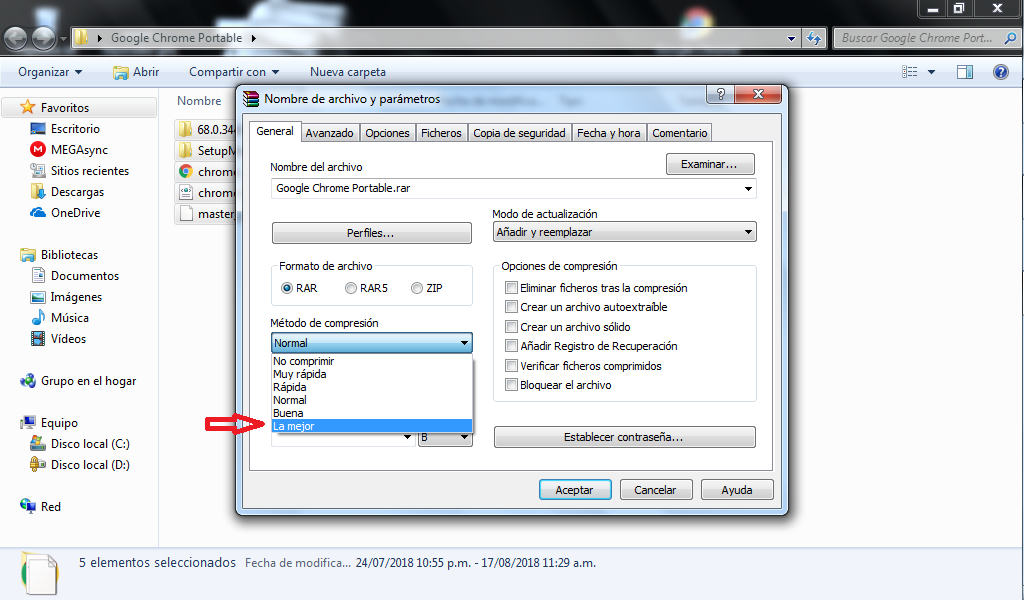The height and width of the screenshot is (600, 1024).
Task: Switch to Fecha y hora tab
Action: (609, 133)
